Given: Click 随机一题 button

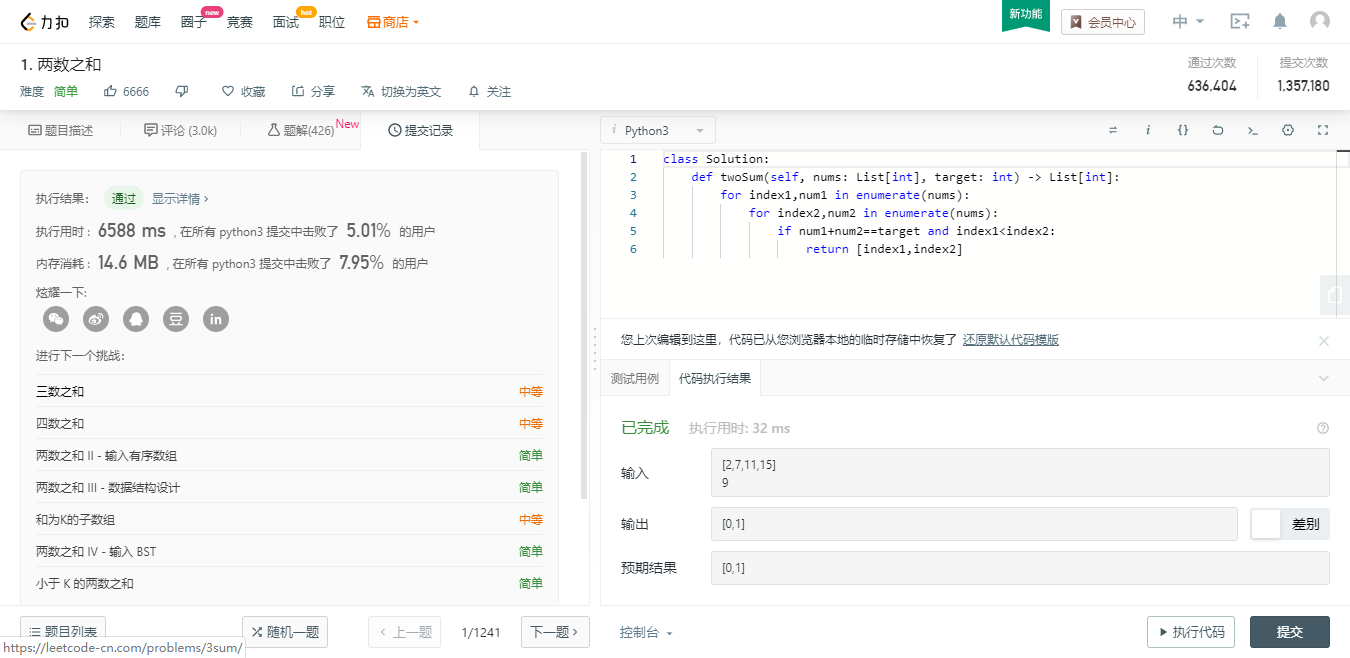Looking at the screenshot, I should [285, 632].
